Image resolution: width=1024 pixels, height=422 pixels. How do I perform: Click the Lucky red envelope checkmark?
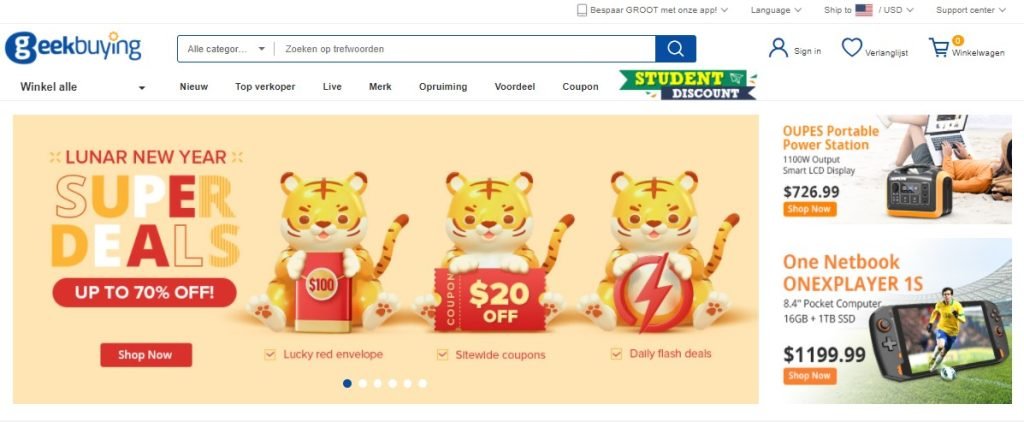(x=270, y=354)
